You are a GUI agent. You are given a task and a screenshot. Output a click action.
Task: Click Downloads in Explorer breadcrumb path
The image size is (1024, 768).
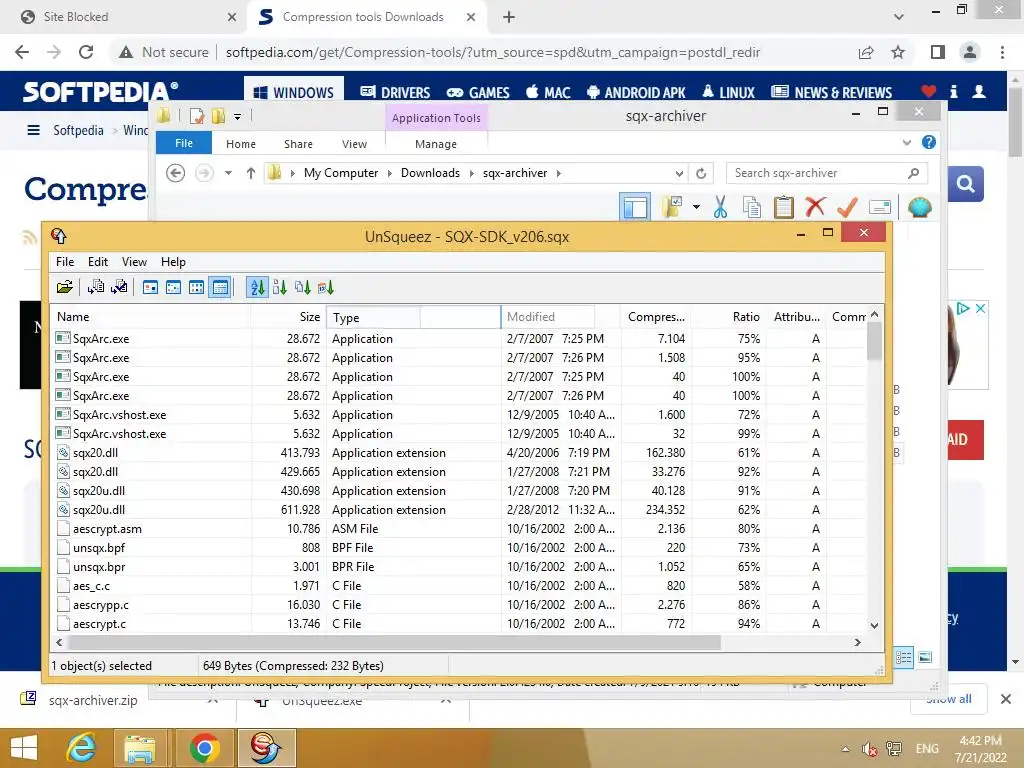click(x=430, y=173)
